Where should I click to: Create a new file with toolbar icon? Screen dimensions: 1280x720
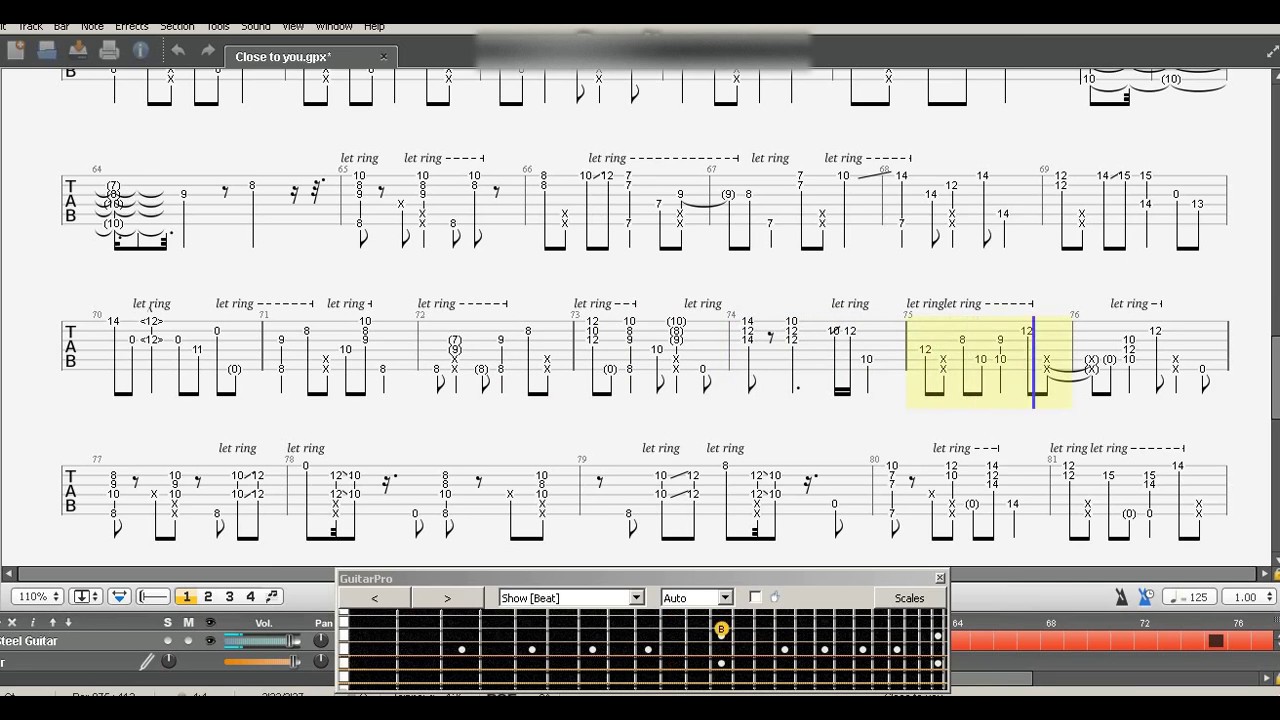coord(15,50)
